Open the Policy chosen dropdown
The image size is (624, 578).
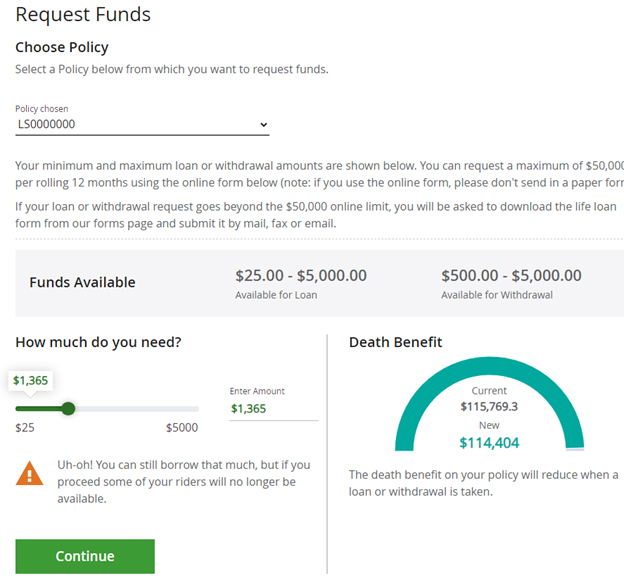click(x=142, y=125)
